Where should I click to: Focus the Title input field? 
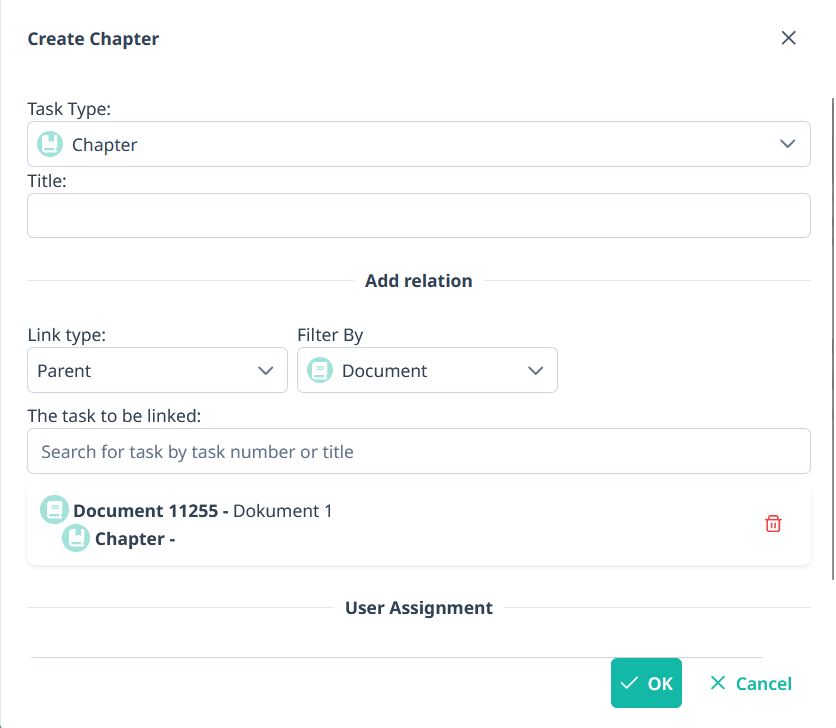pyautogui.click(x=418, y=216)
